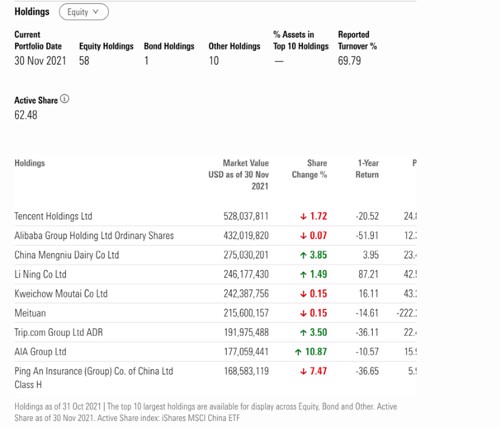Select Tencent share change value 1.72

coord(319,216)
